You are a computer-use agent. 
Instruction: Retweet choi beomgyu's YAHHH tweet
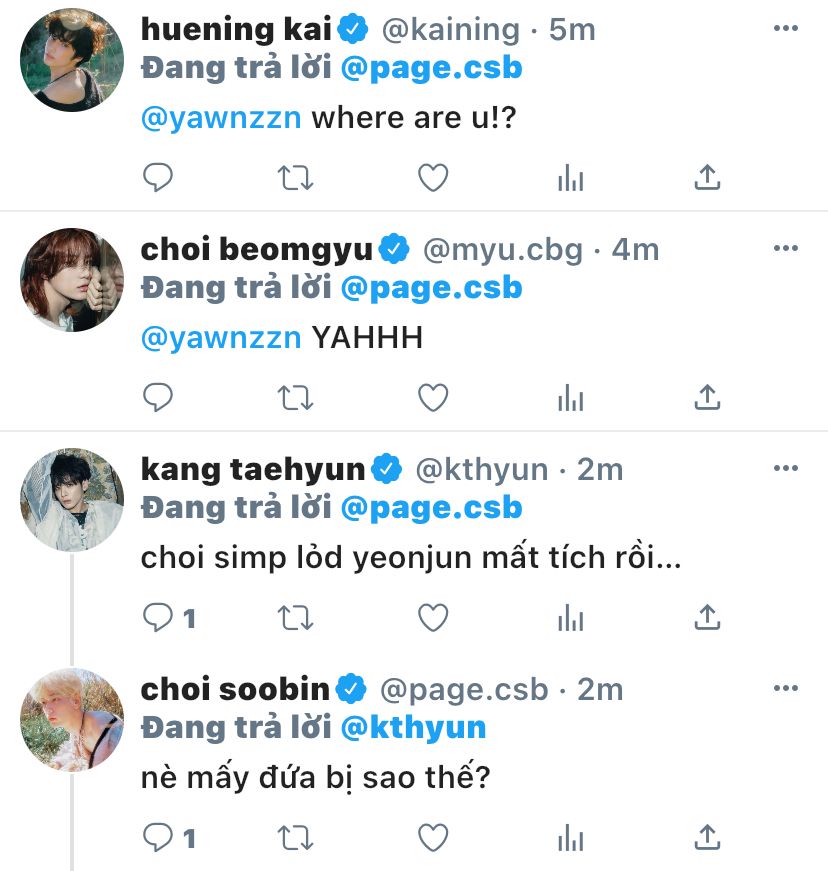pos(294,398)
